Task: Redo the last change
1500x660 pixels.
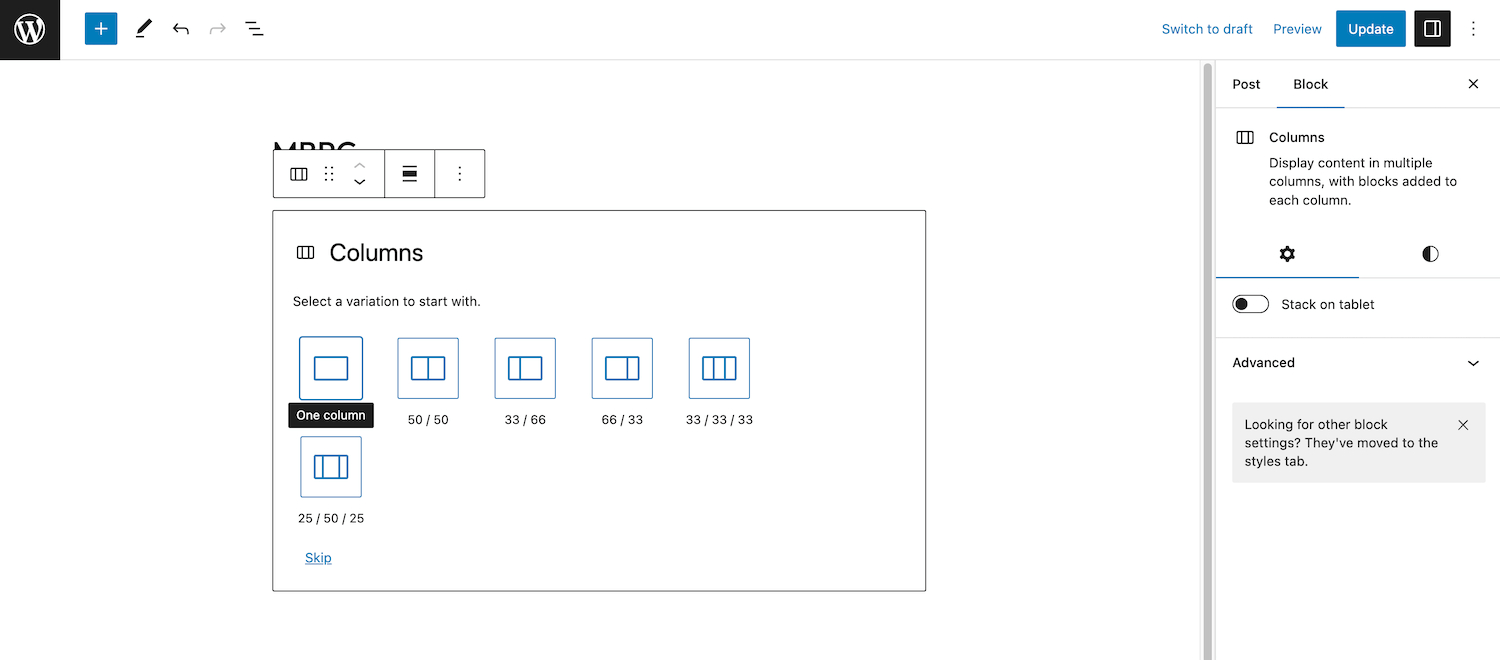Action: pyautogui.click(x=217, y=28)
